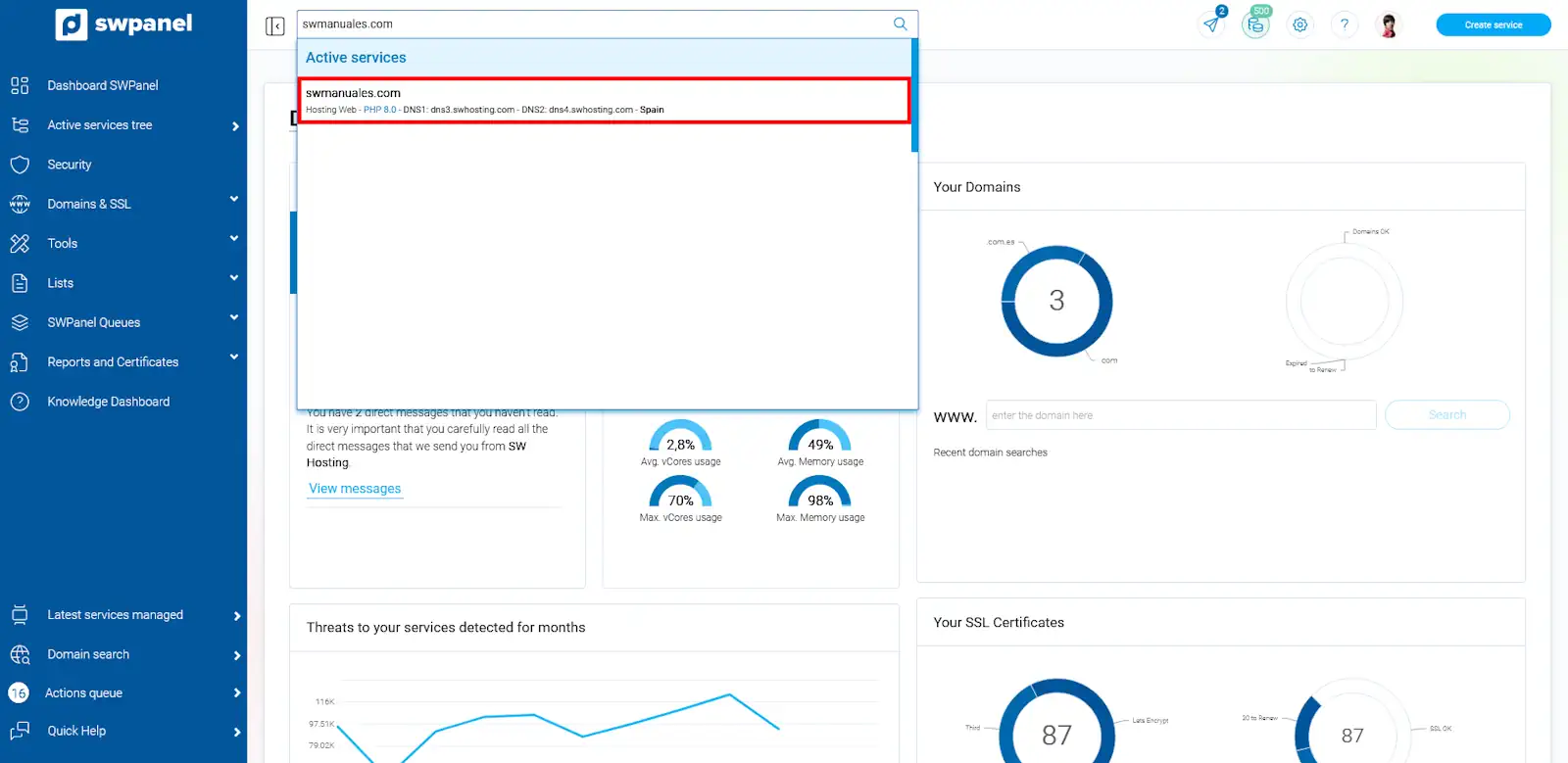Click the domain search input field
1568x763 pixels.
pyautogui.click(x=1180, y=415)
